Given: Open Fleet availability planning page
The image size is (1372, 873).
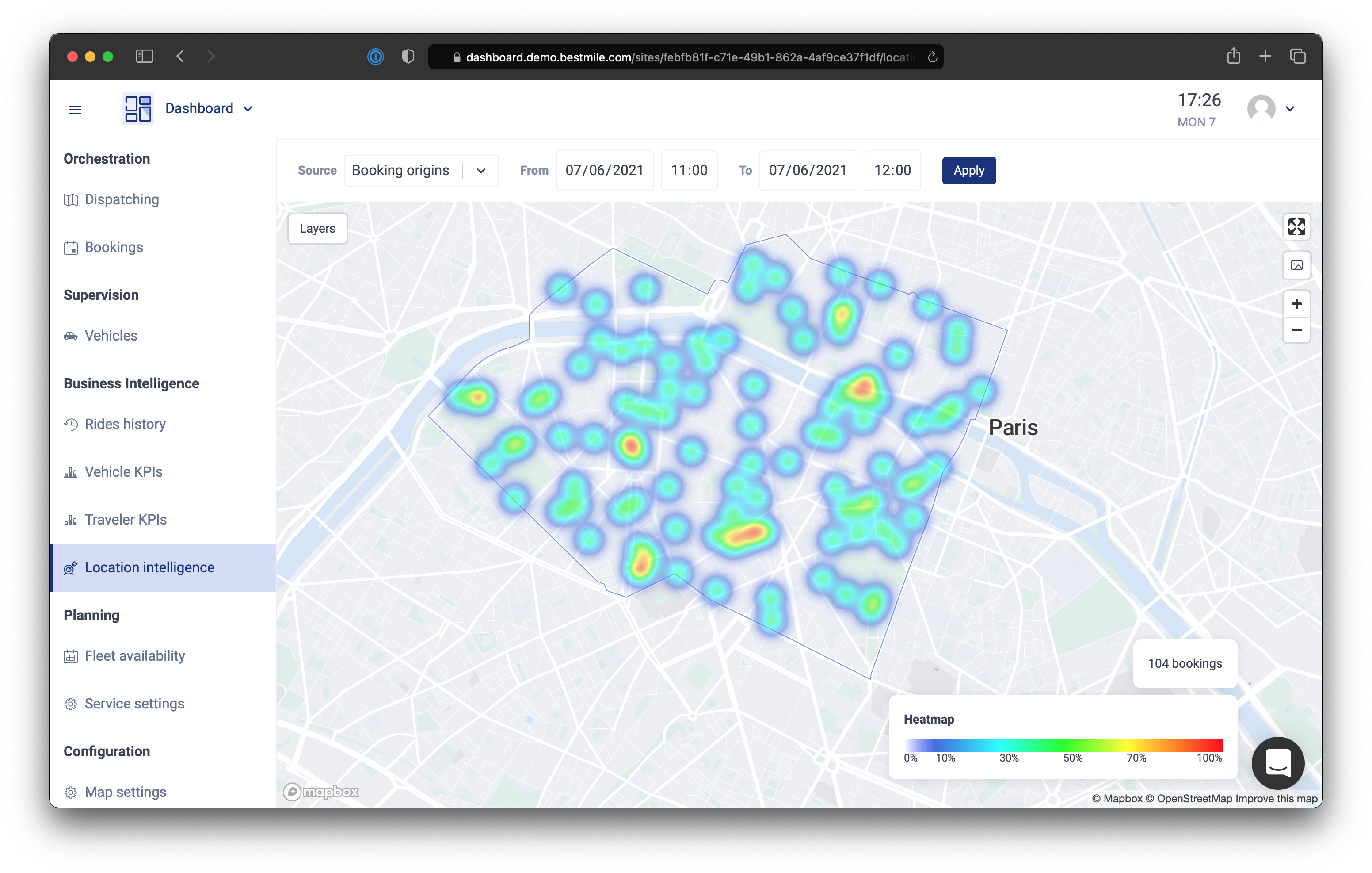Looking at the screenshot, I should [x=134, y=656].
